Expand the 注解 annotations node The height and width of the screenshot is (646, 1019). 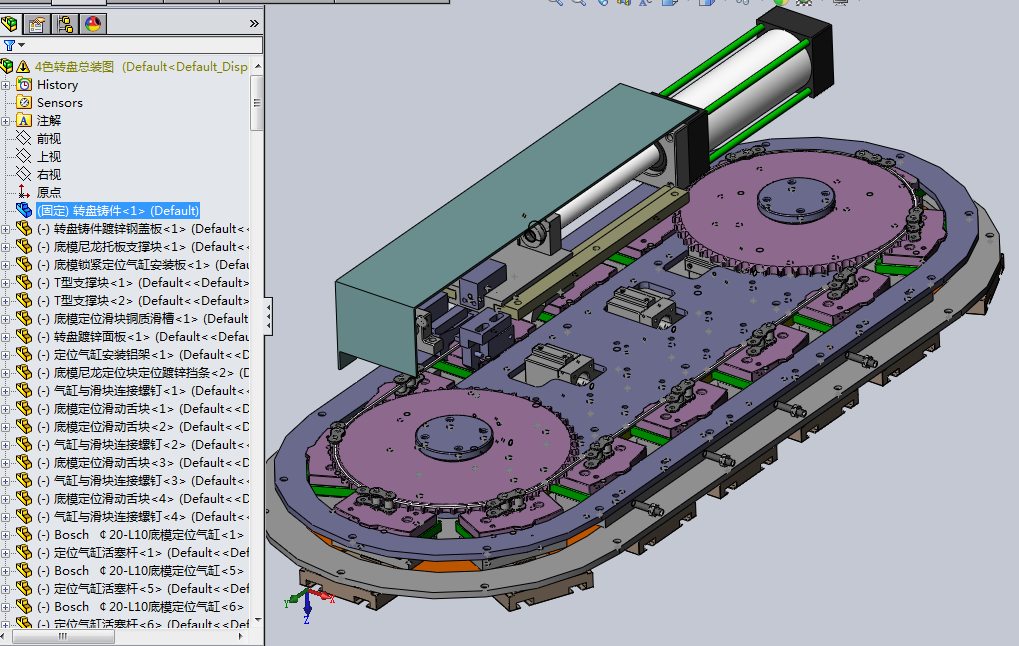click(x=6, y=121)
